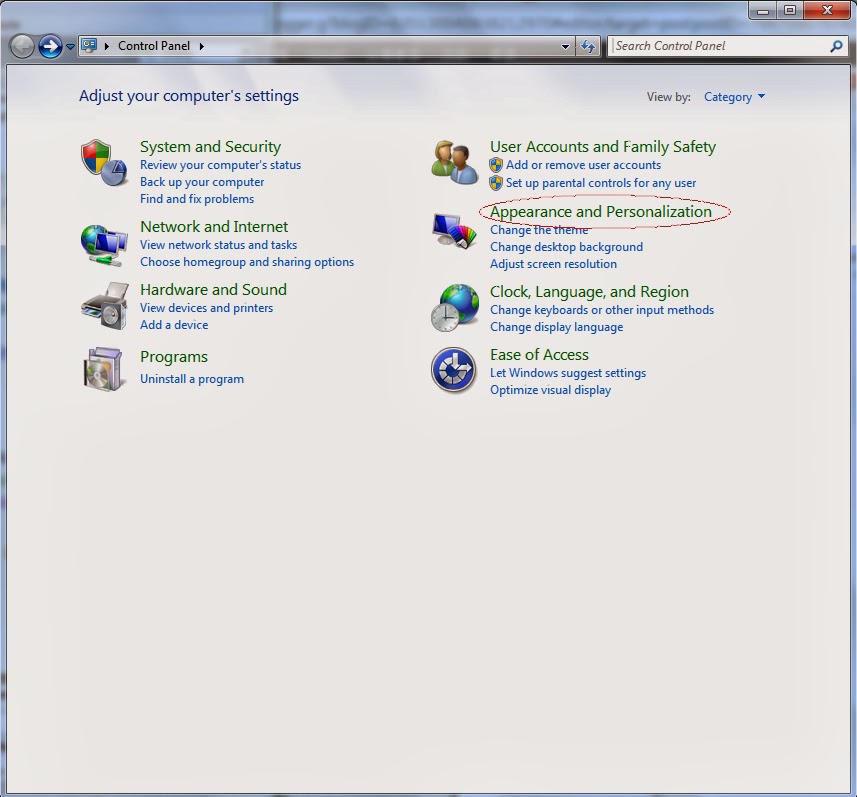Select Add a device link
Viewport: 857px width, 797px height.
point(174,325)
